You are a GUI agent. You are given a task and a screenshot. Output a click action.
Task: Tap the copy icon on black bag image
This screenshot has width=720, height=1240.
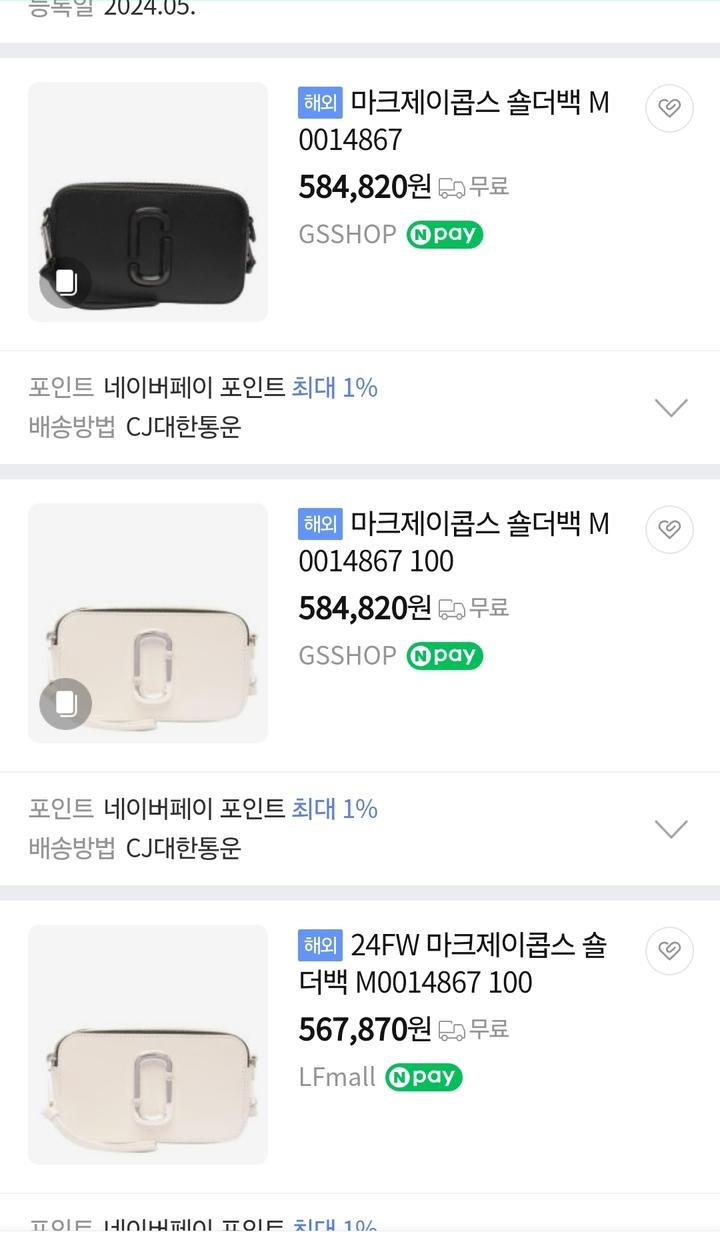point(66,282)
